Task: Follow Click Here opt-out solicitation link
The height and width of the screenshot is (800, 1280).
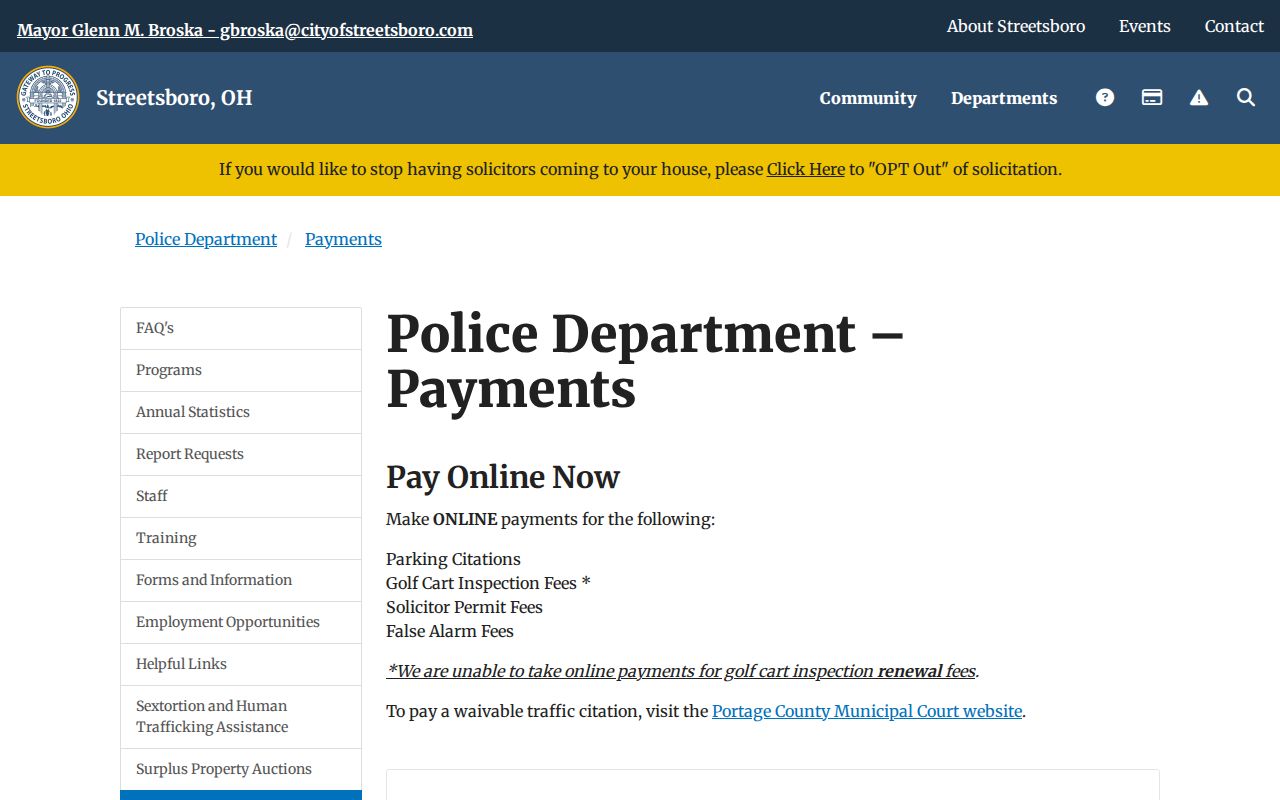Action: coord(806,169)
